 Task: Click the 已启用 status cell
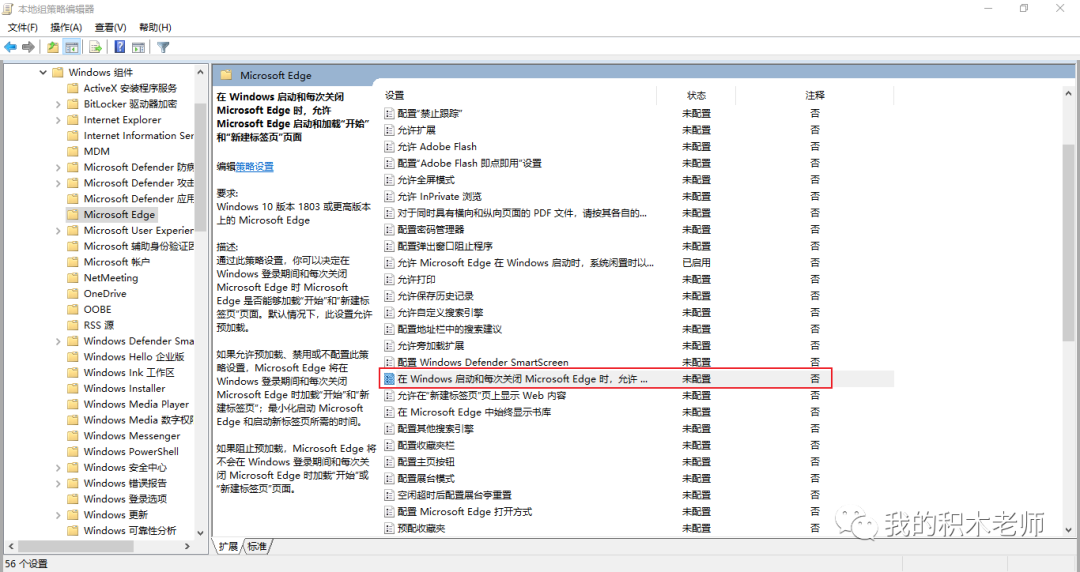696,263
